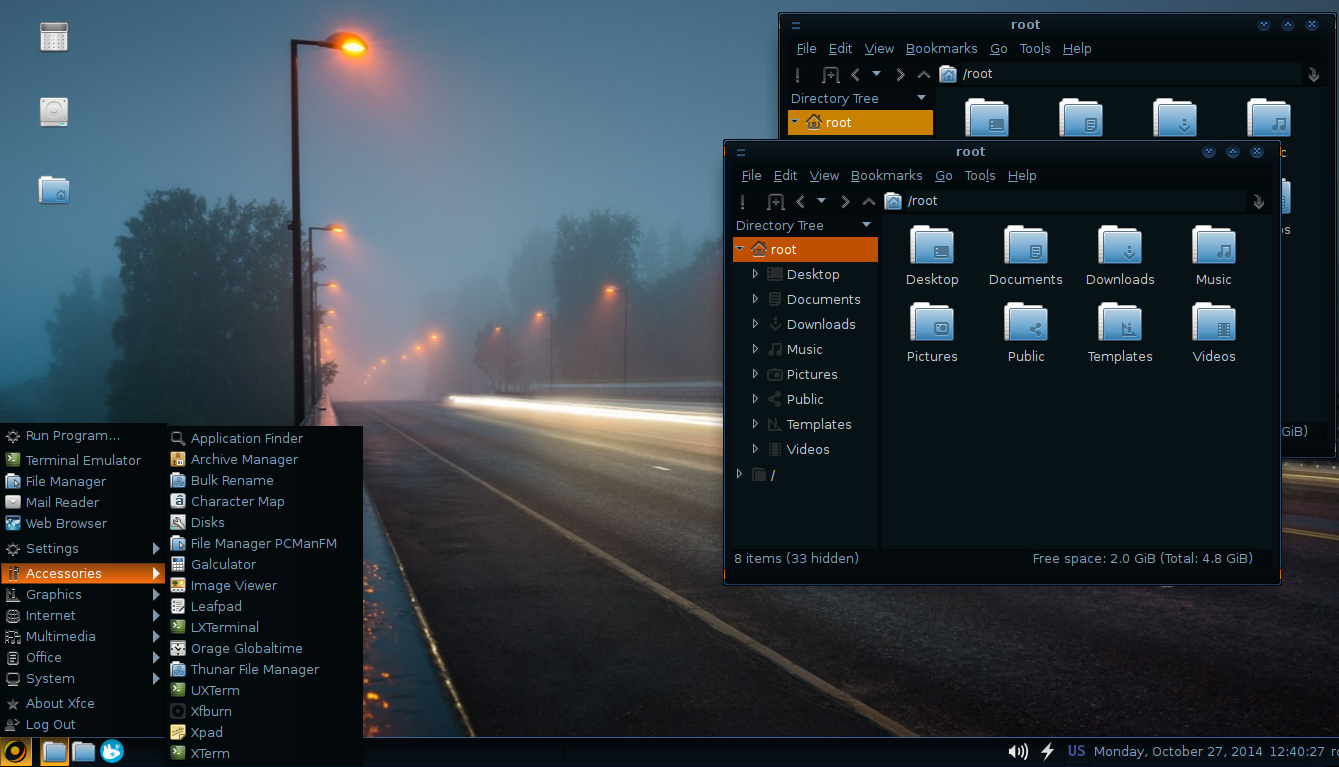1339x767 pixels.
Task: Click Run Program... in start menu
Action: [x=83, y=435]
